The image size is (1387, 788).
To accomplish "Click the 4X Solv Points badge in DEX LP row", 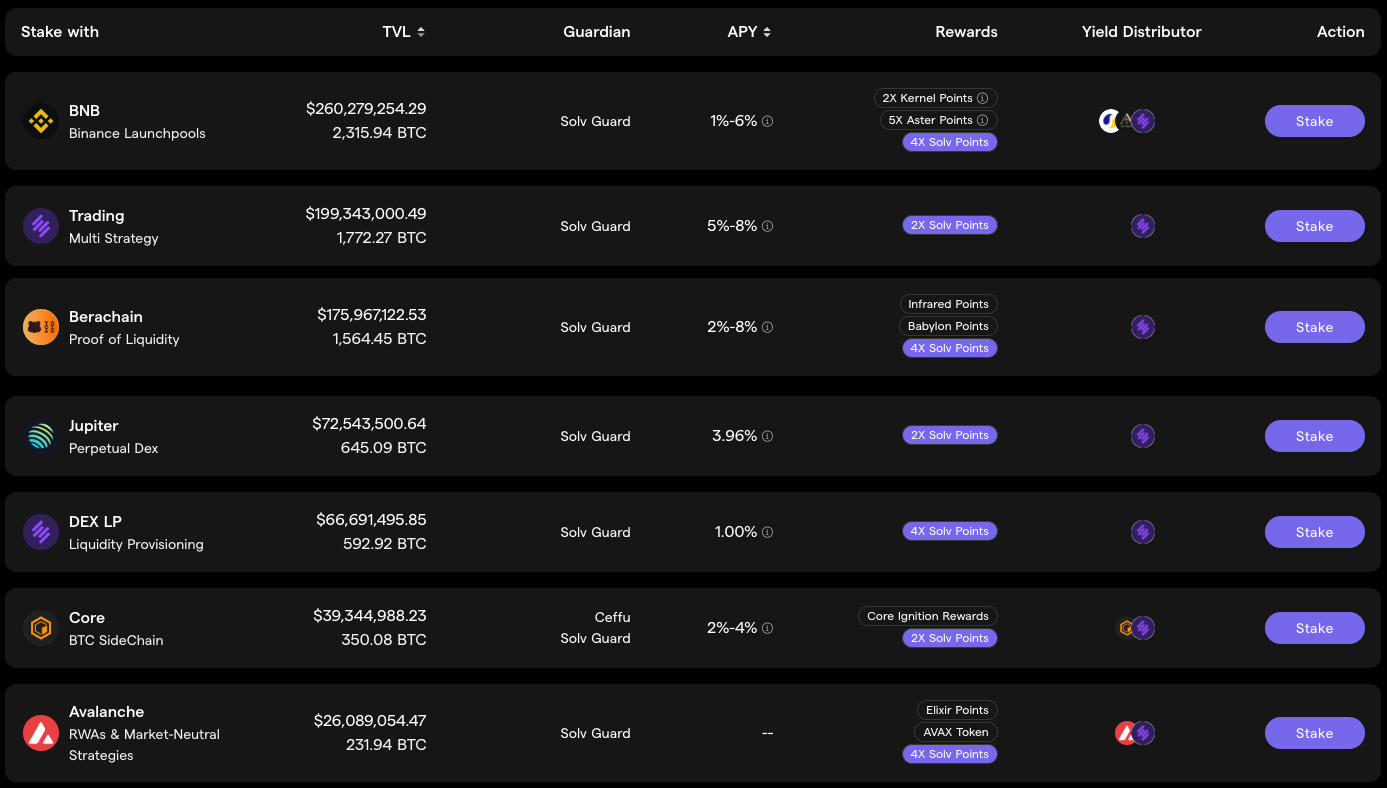I will (x=950, y=531).
